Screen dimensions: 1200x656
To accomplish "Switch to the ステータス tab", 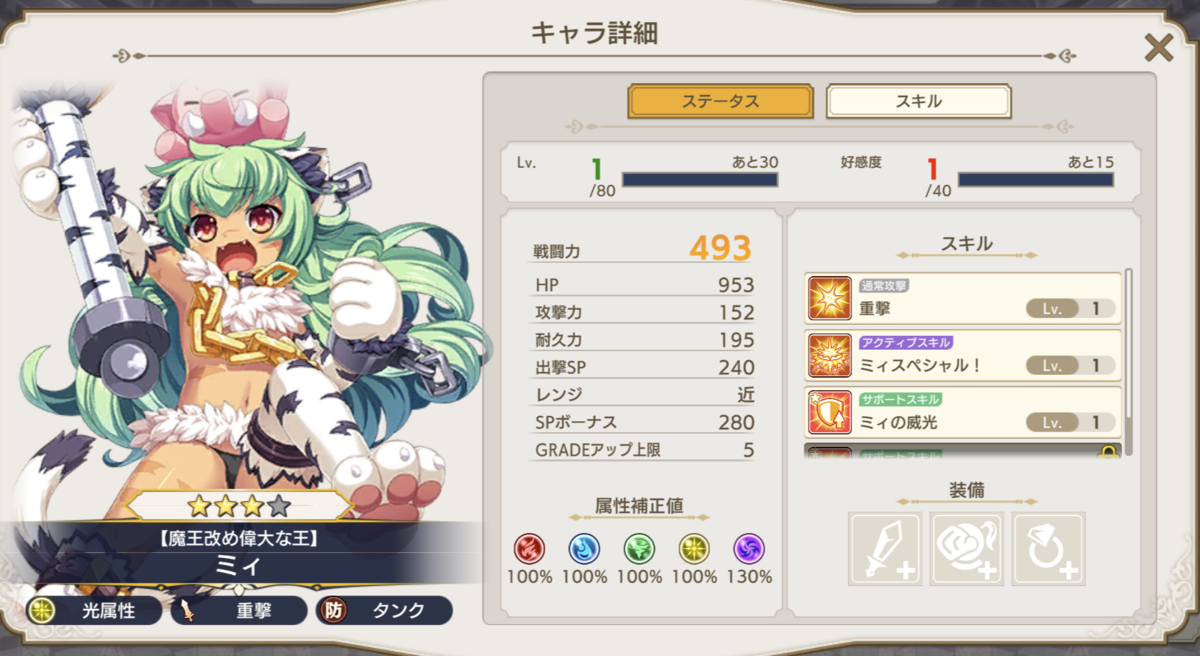I will [720, 101].
